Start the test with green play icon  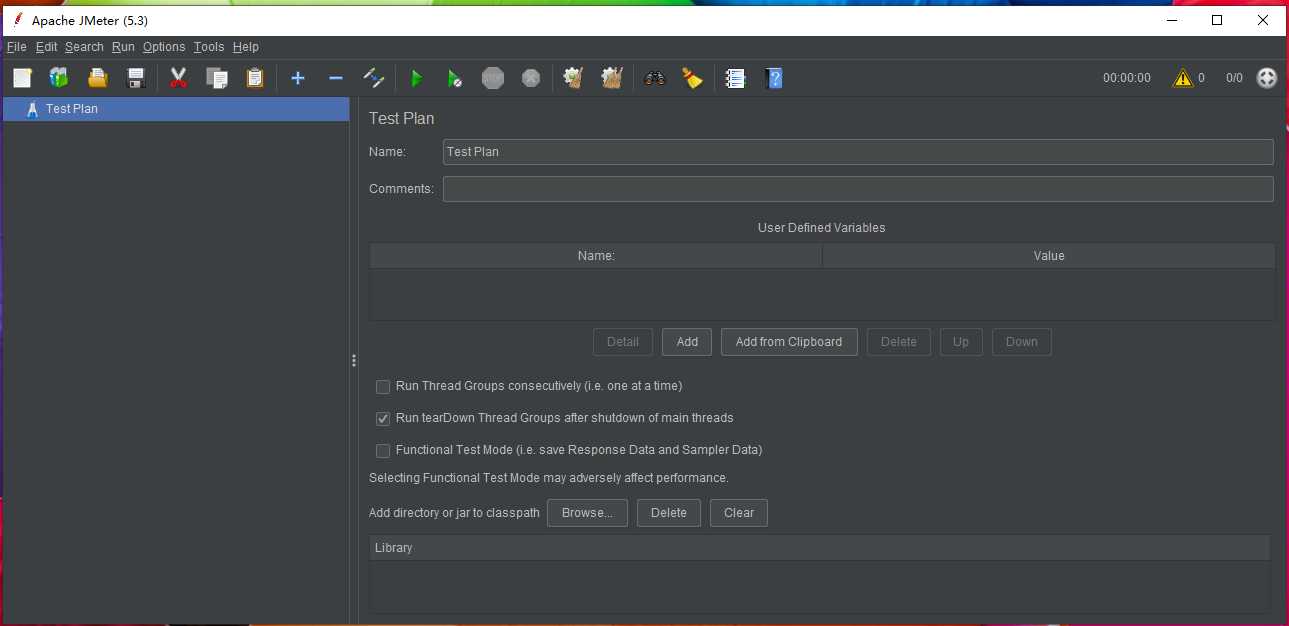417,78
